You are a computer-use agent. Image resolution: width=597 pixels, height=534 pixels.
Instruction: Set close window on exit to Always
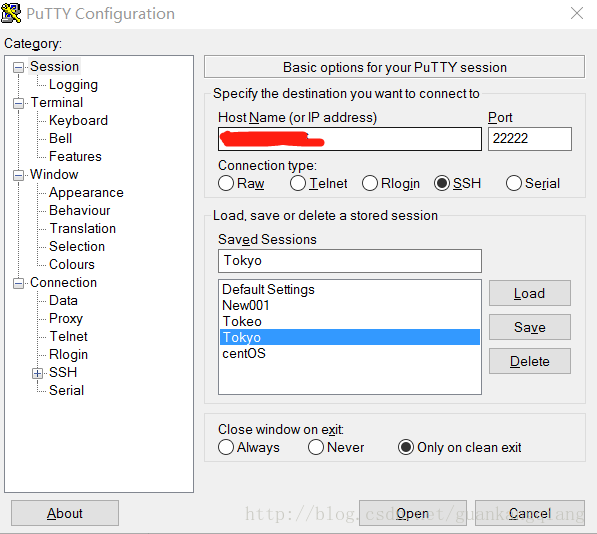click(226, 447)
